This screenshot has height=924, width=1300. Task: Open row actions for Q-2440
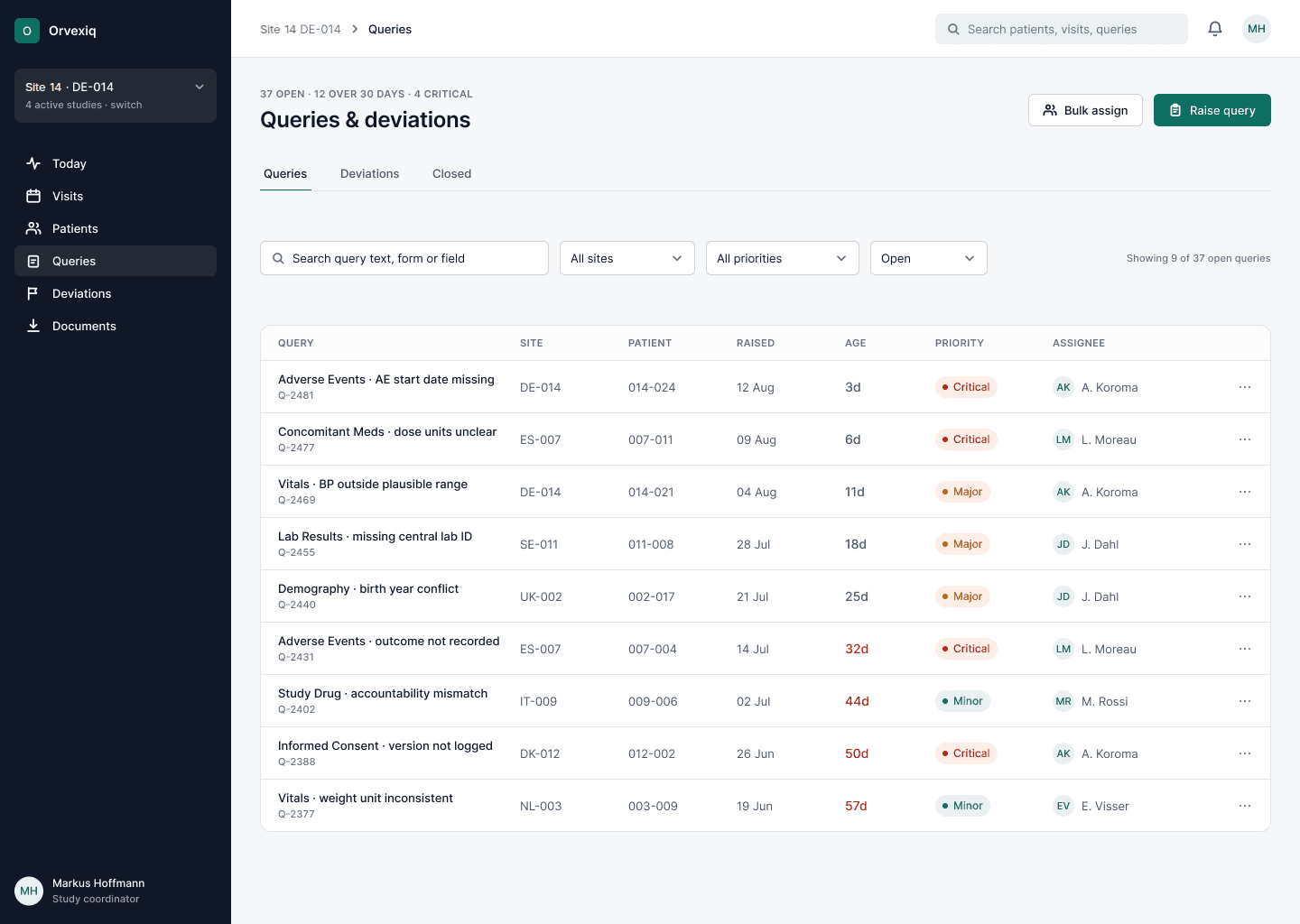1245,596
